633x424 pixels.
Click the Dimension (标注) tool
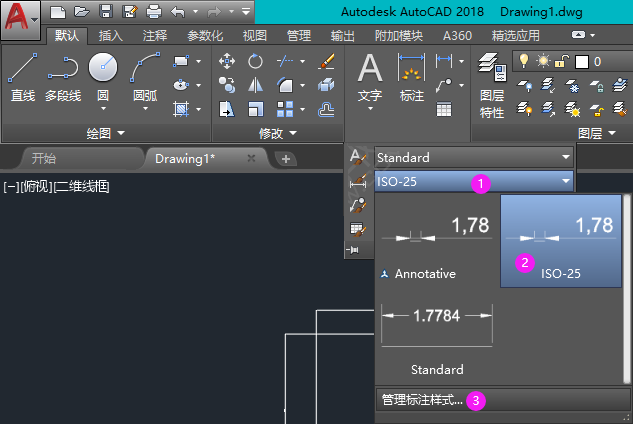[411, 78]
